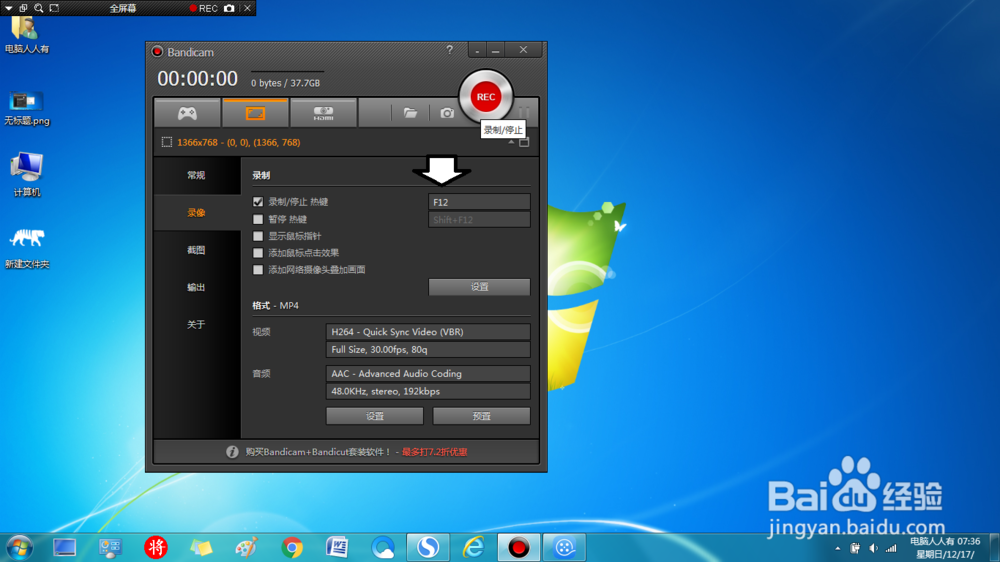Enable 添加网络摄像头叠加画面 checkbox
This screenshot has height=562, width=1000.
258,270
